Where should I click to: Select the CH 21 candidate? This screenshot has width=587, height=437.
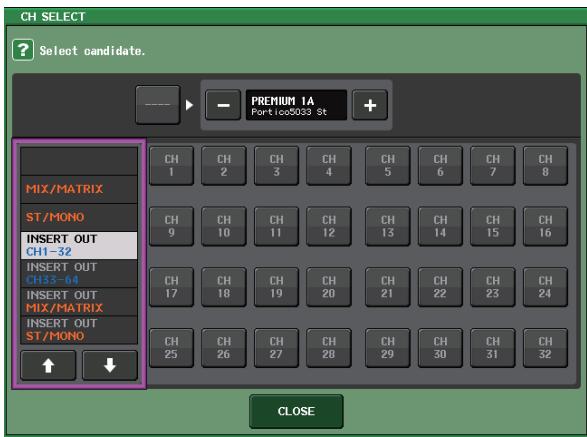(x=388, y=287)
